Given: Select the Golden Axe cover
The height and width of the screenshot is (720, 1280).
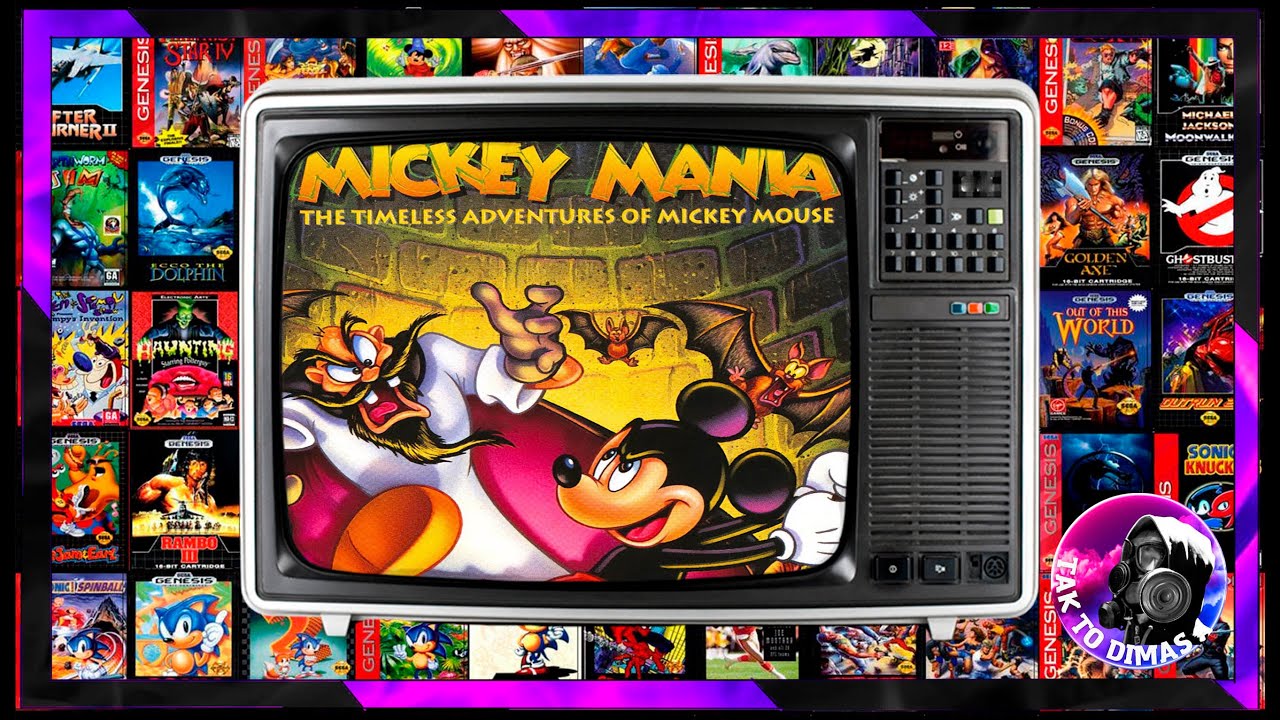Looking at the screenshot, I should click(1095, 219).
